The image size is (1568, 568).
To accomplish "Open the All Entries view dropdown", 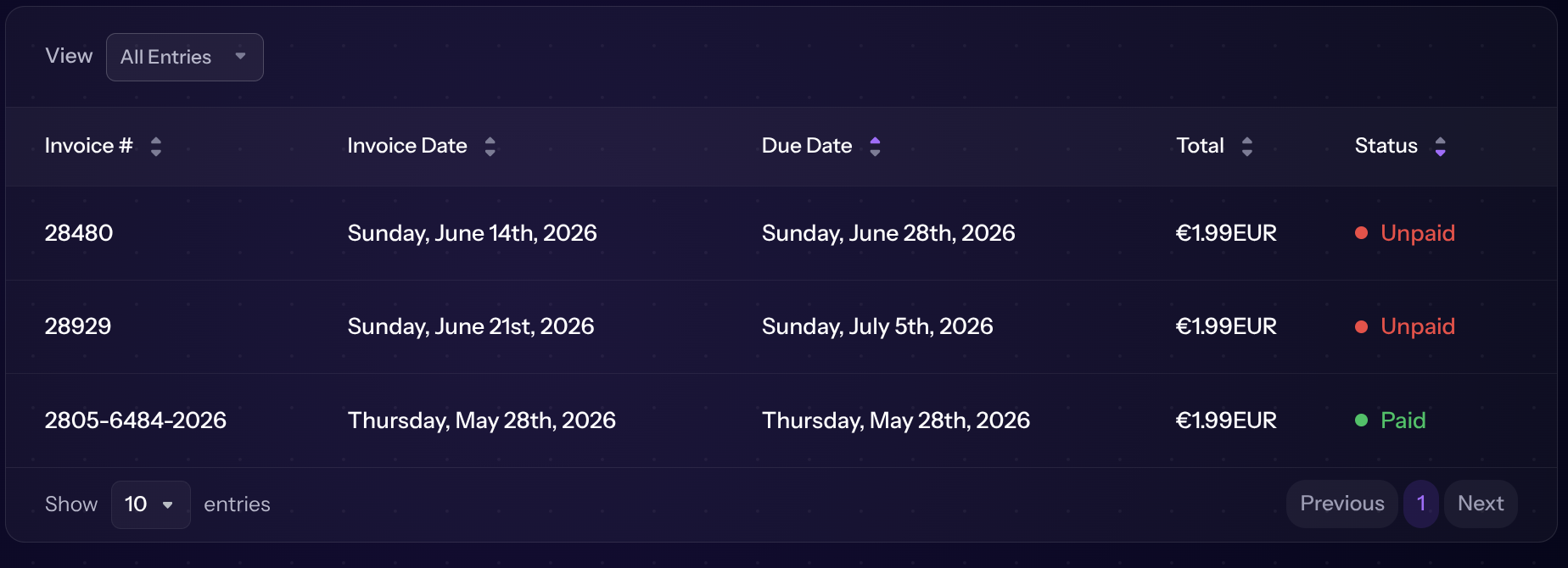I will (185, 57).
